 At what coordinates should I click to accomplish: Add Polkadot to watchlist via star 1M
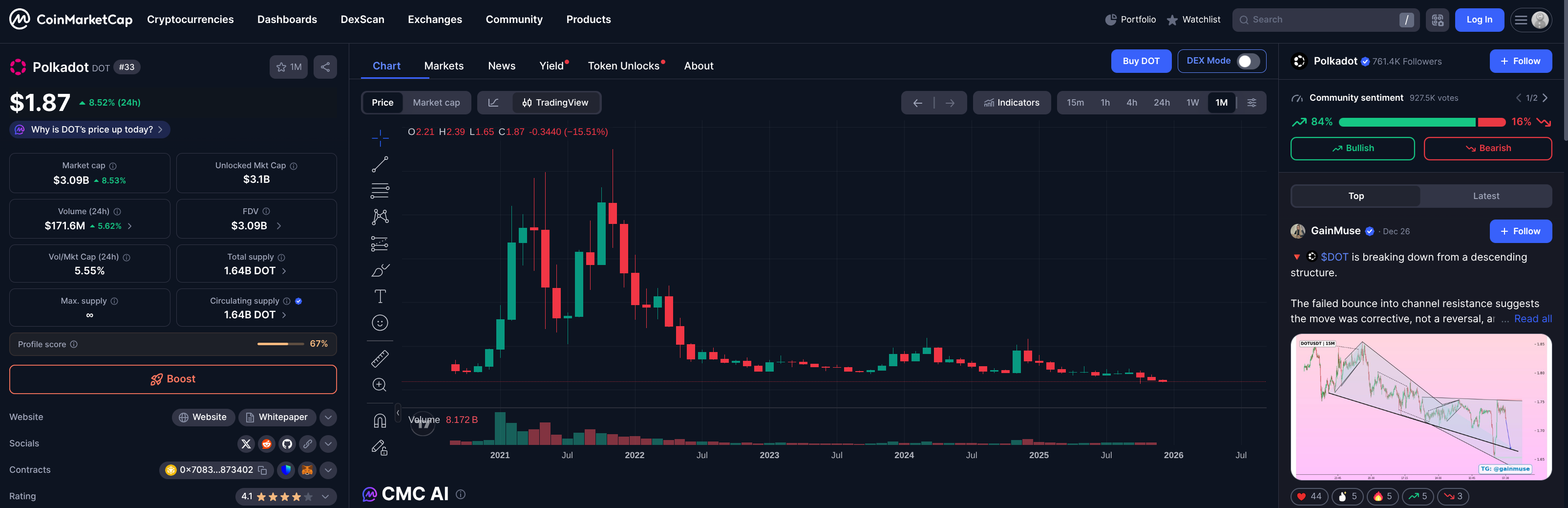coord(289,67)
